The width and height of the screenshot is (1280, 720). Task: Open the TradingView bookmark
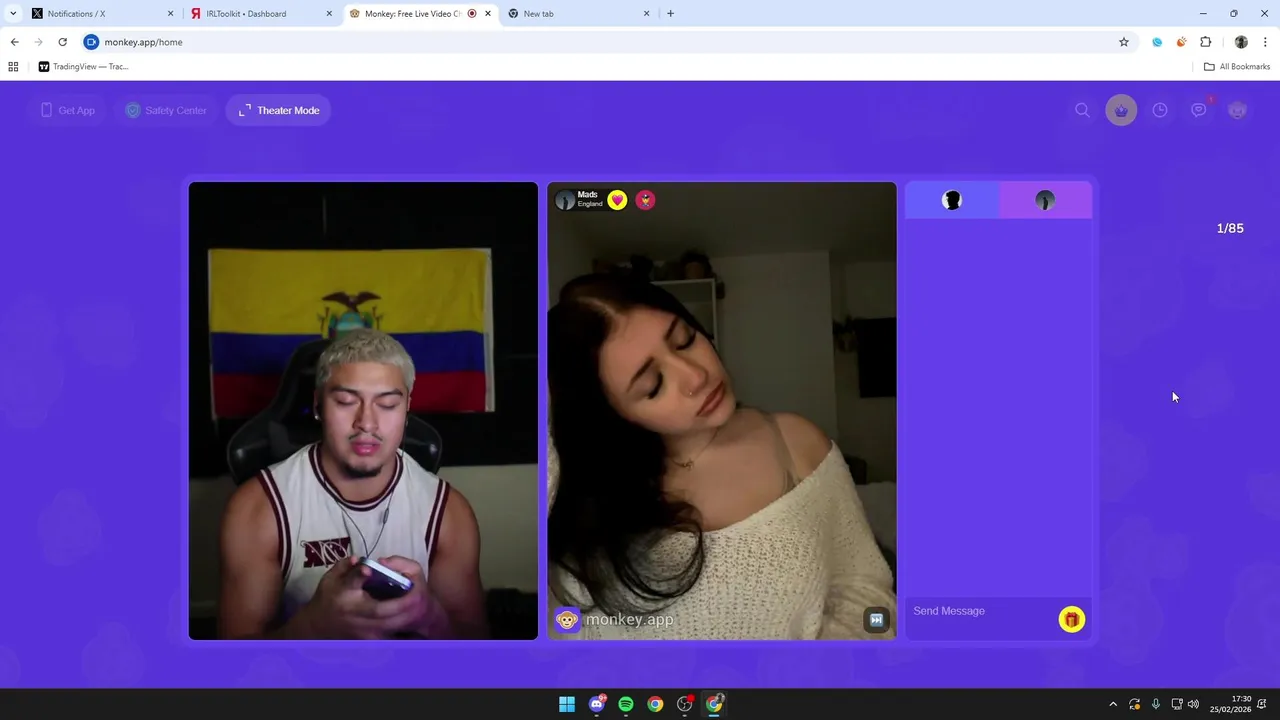click(x=84, y=67)
